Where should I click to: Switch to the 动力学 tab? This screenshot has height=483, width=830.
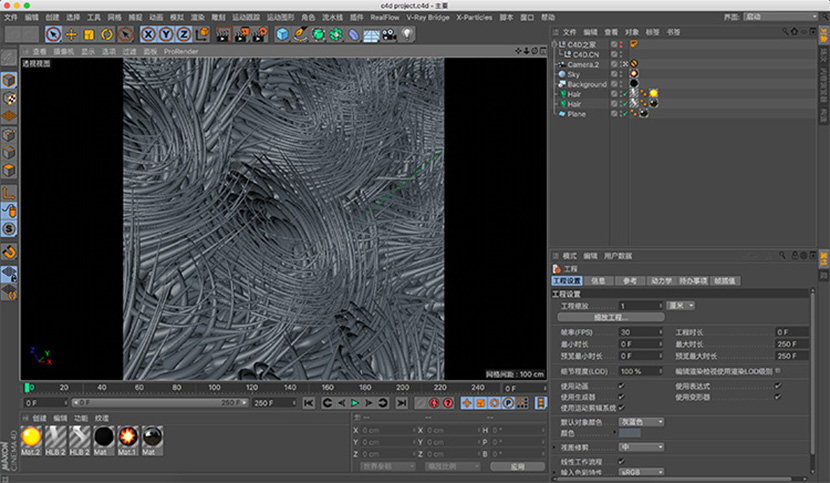coord(661,281)
